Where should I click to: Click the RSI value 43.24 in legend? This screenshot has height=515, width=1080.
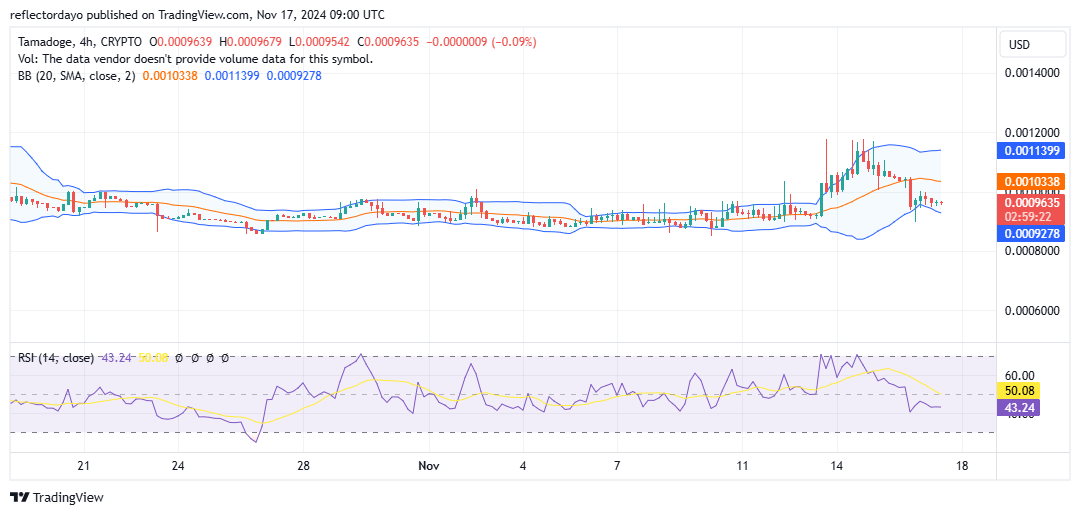click(116, 358)
